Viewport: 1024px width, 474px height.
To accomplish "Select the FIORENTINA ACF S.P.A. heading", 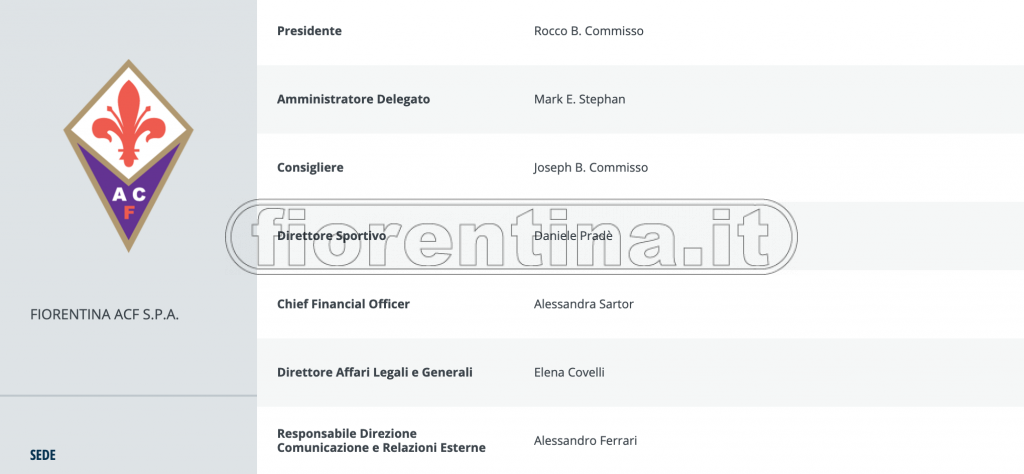I will click(x=105, y=314).
